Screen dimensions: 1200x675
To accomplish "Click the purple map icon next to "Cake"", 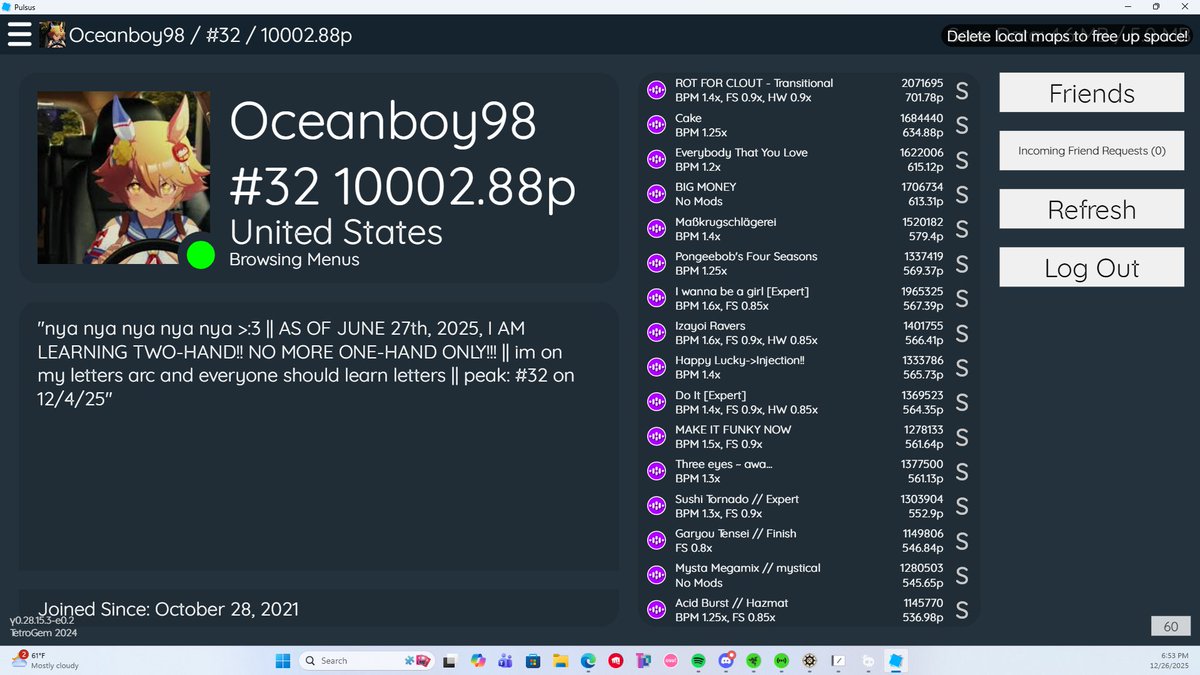I will (656, 124).
